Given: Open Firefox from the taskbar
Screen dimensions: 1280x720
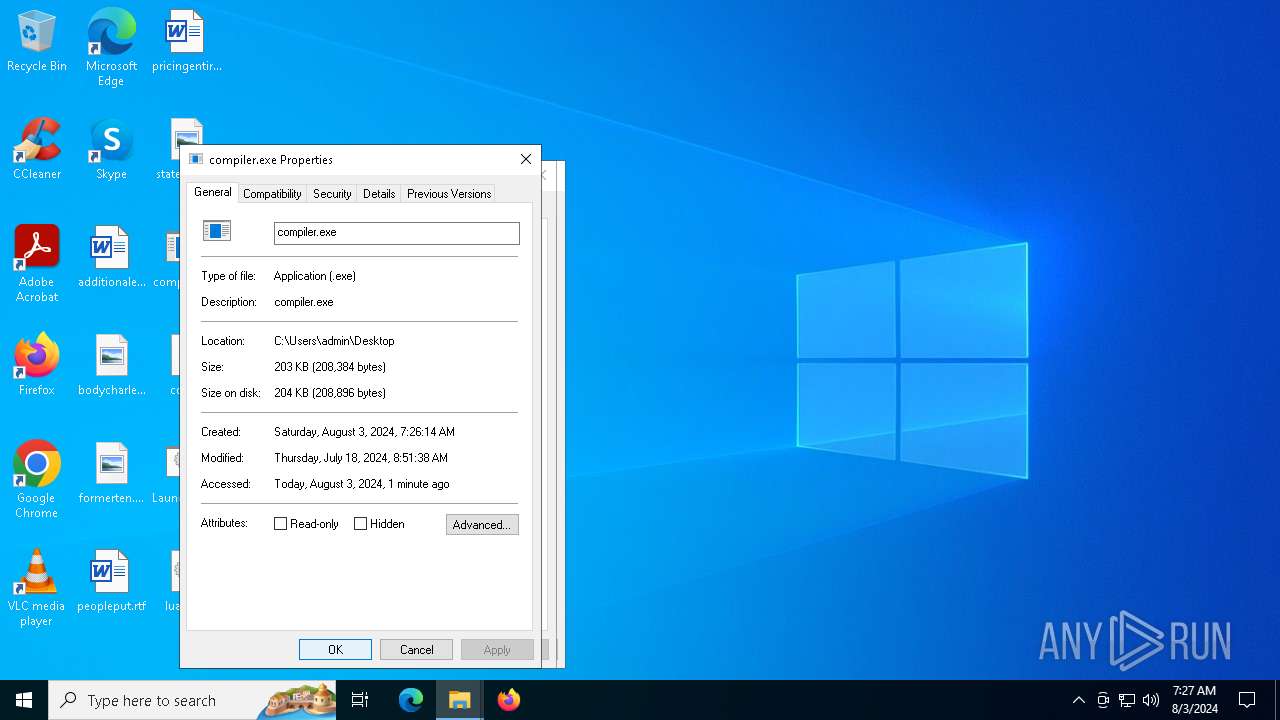Looking at the screenshot, I should pos(509,700).
